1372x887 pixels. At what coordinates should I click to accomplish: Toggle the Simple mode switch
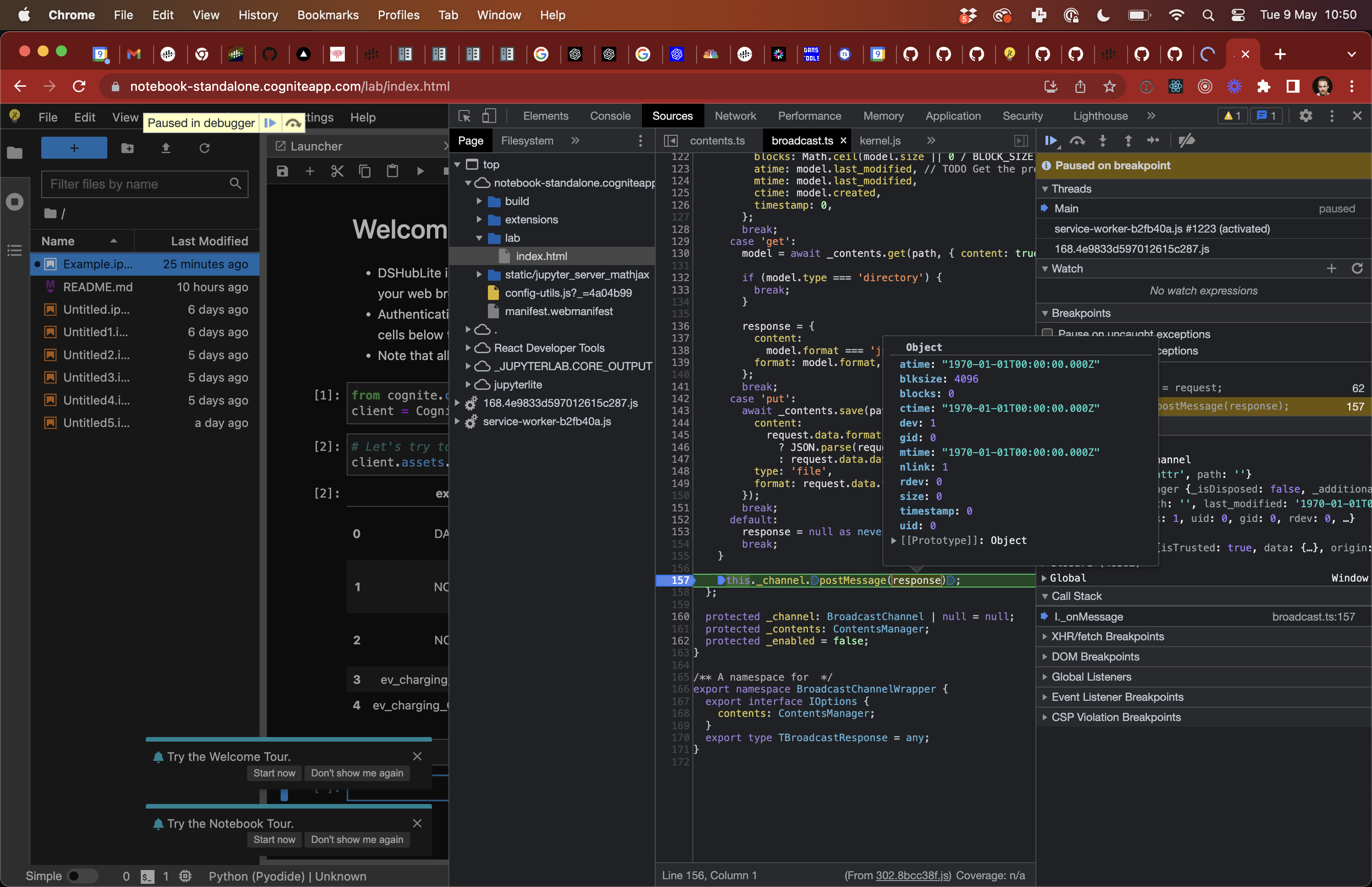click(x=83, y=876)
